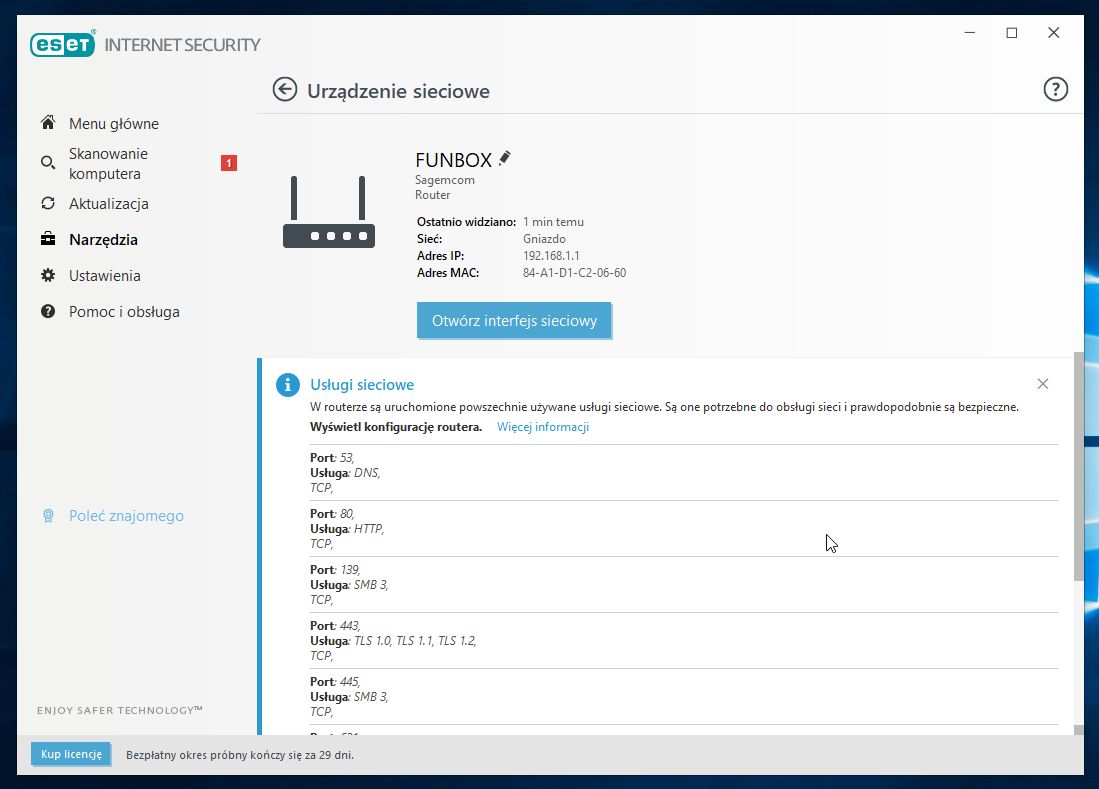The image size is (1099, 789).
Task: Click network name Gniazdo
Action: (544, 239)
